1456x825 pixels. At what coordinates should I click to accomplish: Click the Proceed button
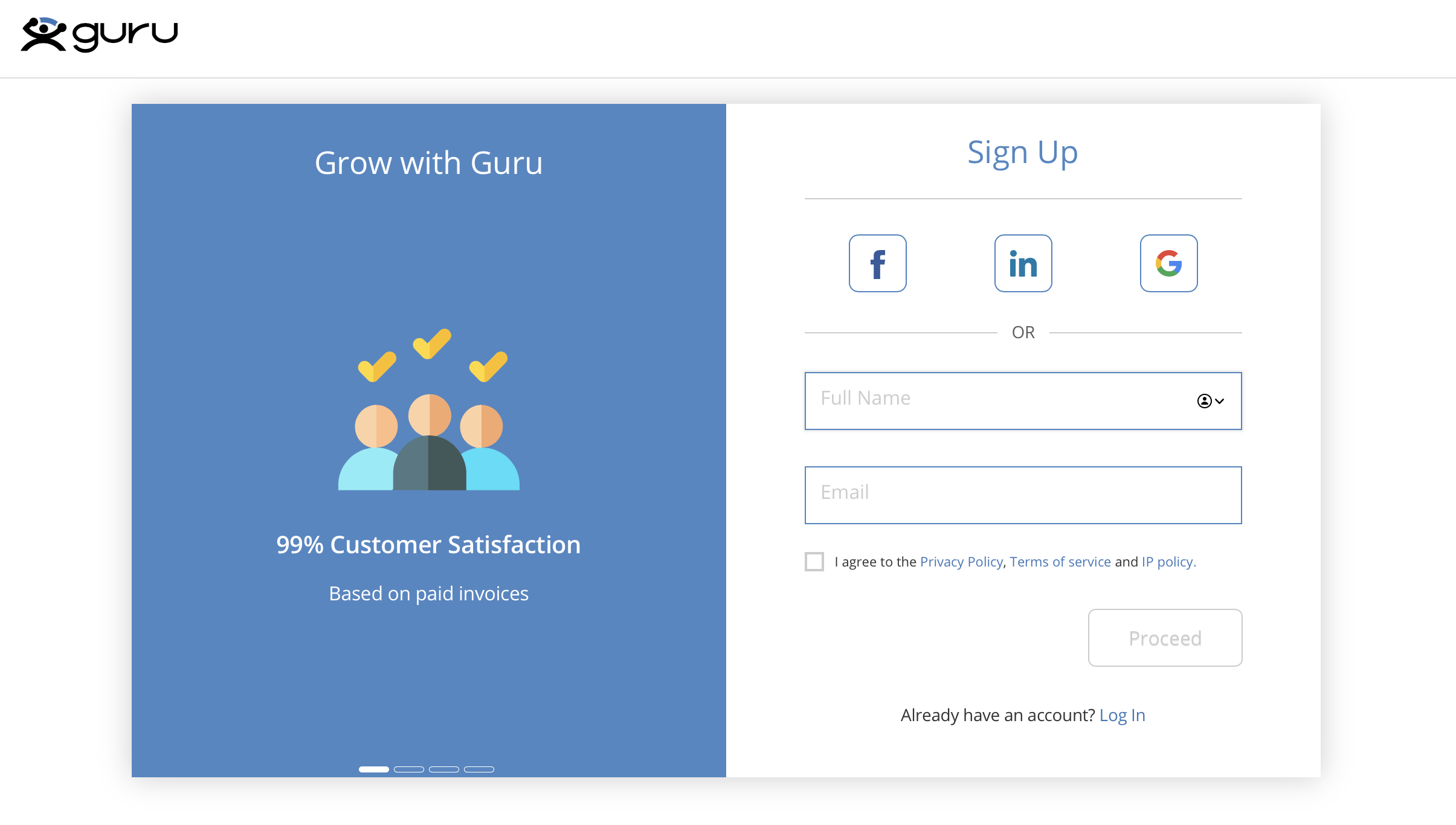point(1165,637)
